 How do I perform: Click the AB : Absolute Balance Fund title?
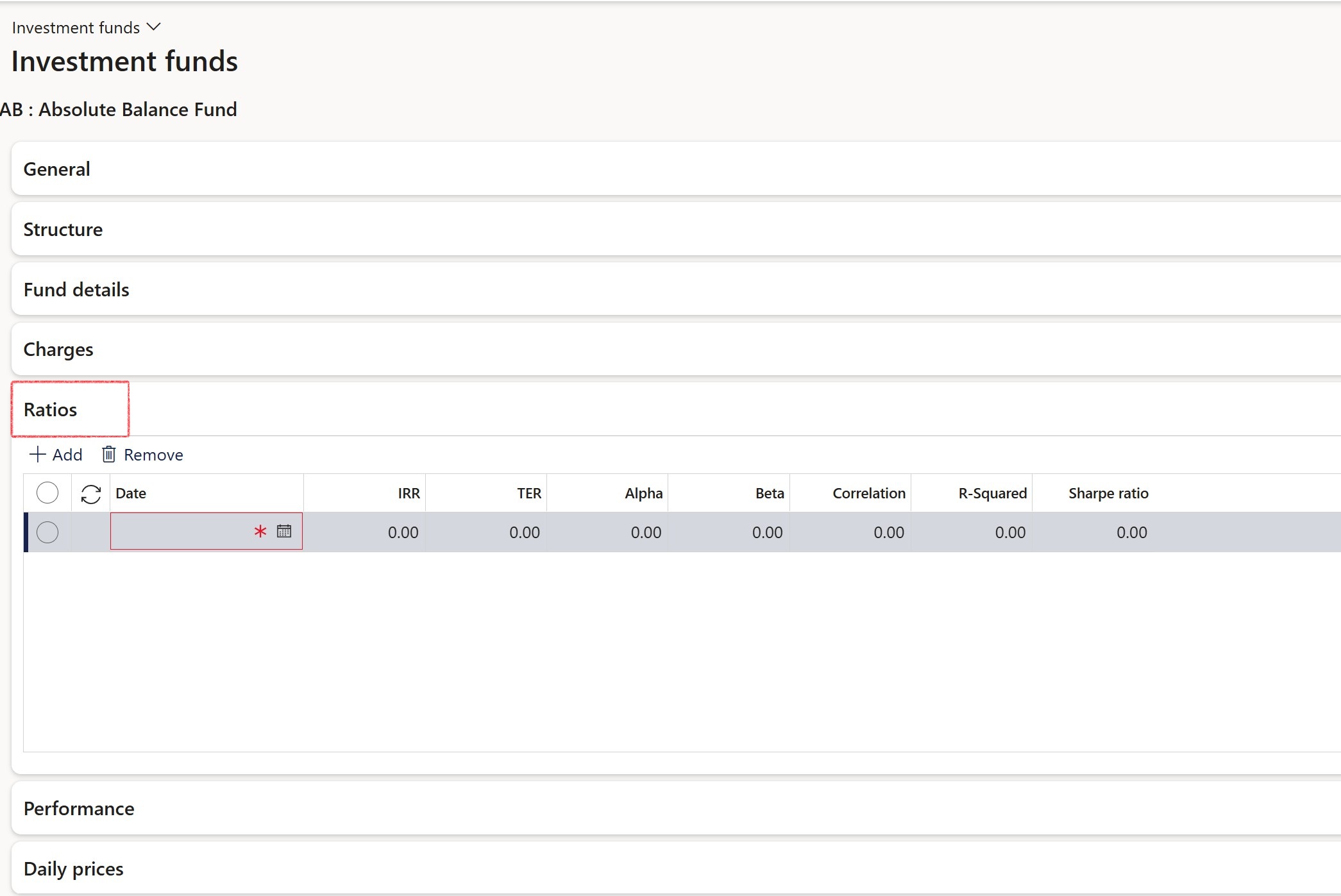(x=119, y=109)
